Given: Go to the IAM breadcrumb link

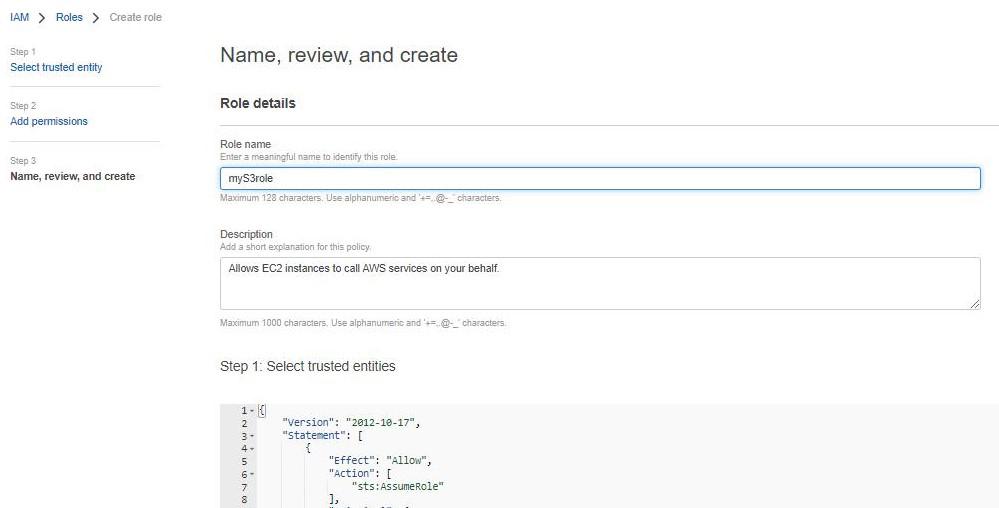Looking at the screenshot, I should [x=19, y=17].
